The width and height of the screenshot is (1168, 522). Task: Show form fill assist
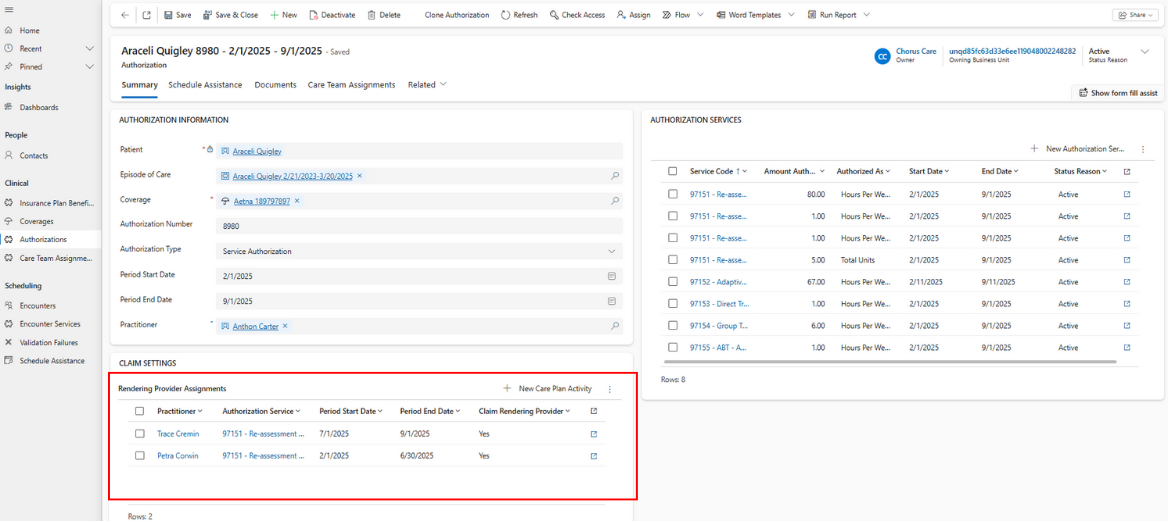coord(1117,93)
